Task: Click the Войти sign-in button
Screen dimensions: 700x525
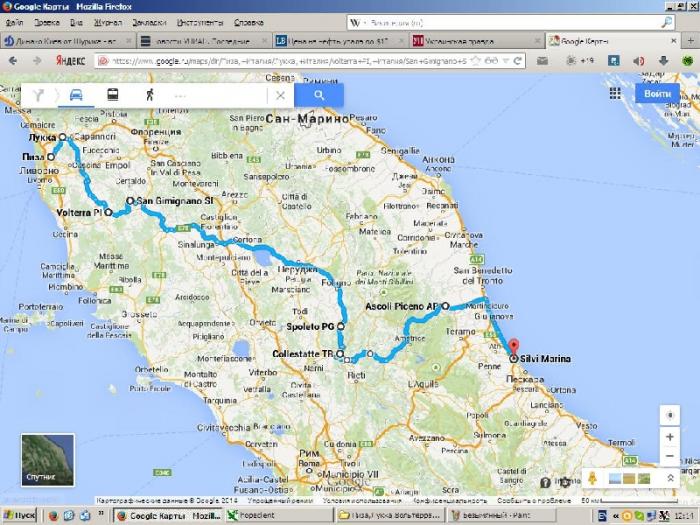Action: (657, 93)
